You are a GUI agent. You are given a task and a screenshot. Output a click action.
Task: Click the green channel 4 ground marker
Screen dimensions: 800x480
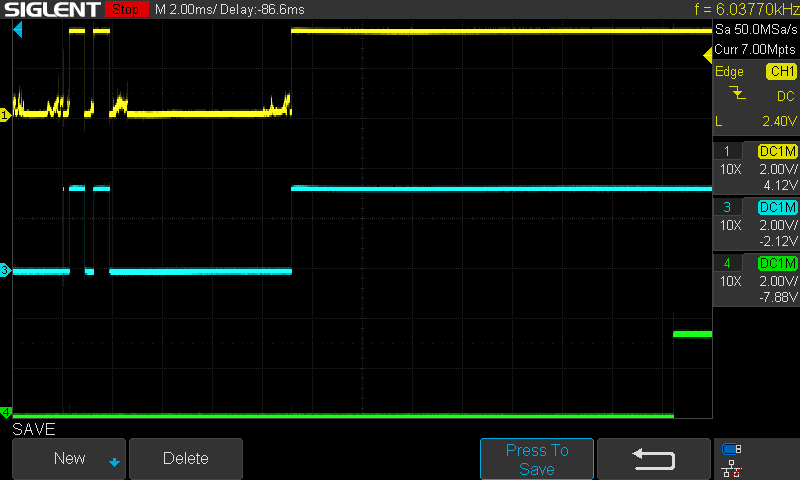pos(6,412)
